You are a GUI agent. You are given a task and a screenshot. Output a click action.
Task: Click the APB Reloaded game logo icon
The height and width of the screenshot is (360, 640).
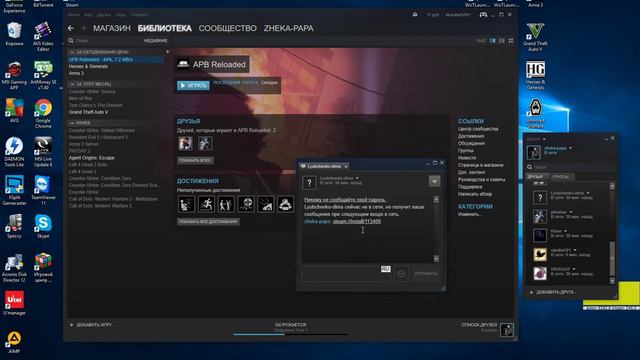(x=183, y=64)
